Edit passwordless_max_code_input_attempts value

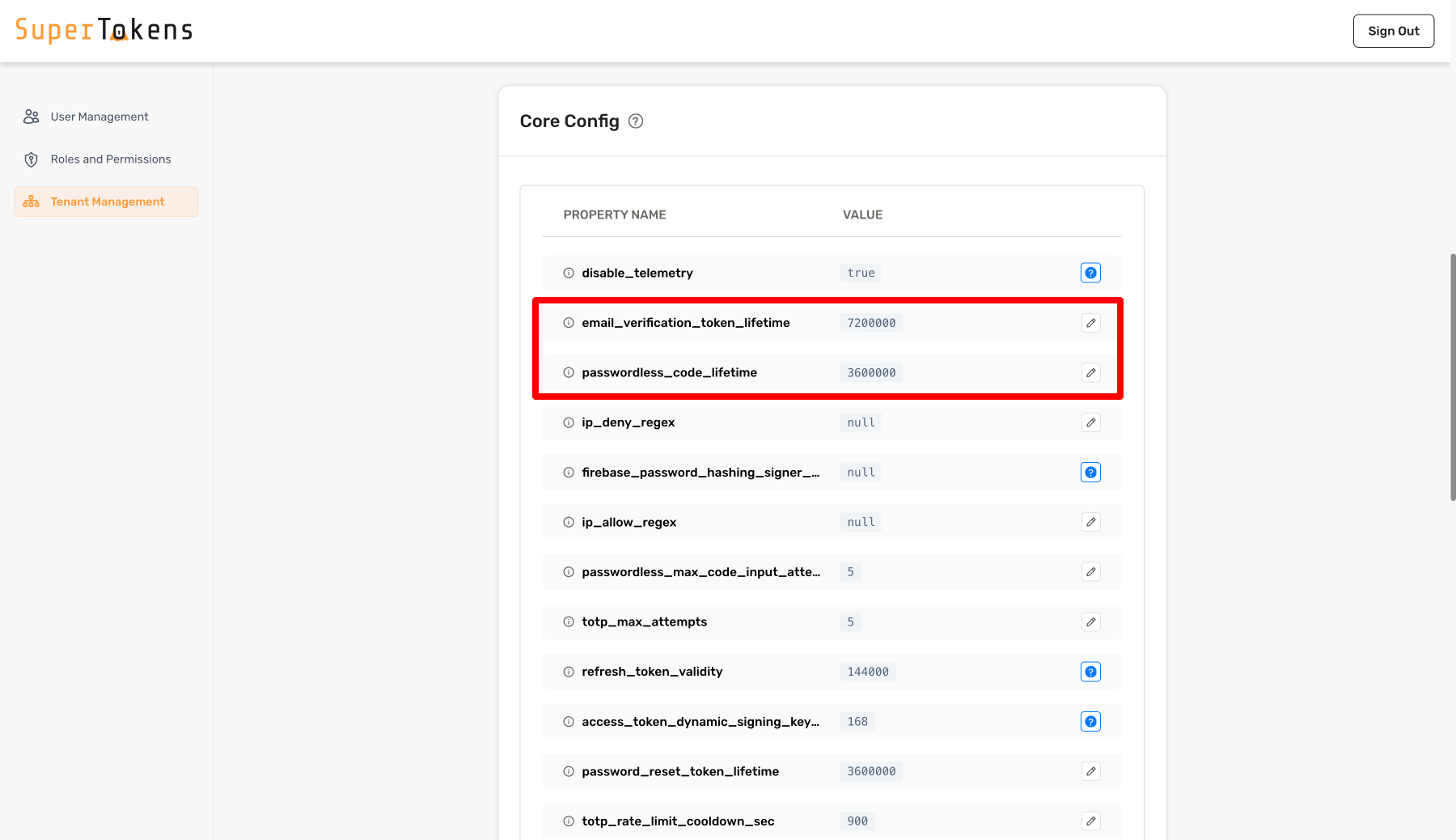click(x=1090, y=571)
